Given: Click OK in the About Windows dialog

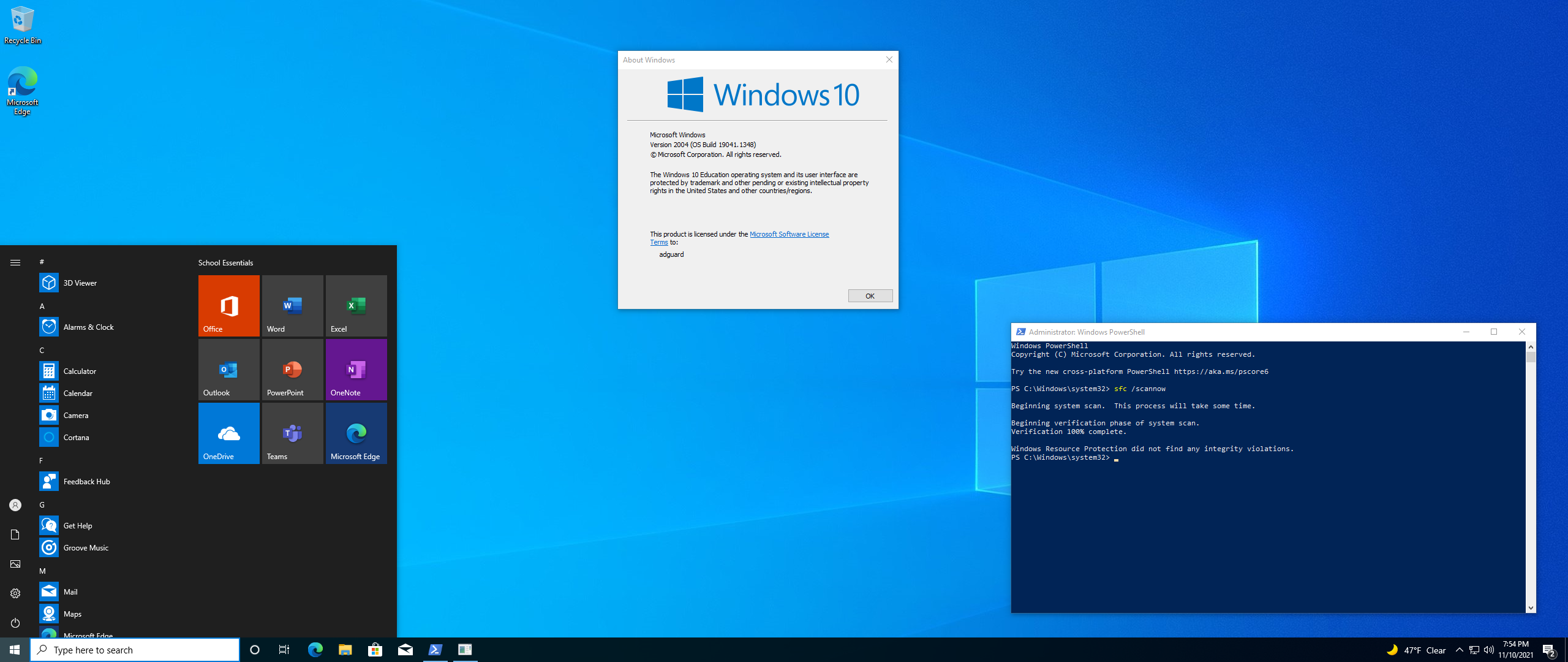Looking at the screenshot, I should (870, 296).
